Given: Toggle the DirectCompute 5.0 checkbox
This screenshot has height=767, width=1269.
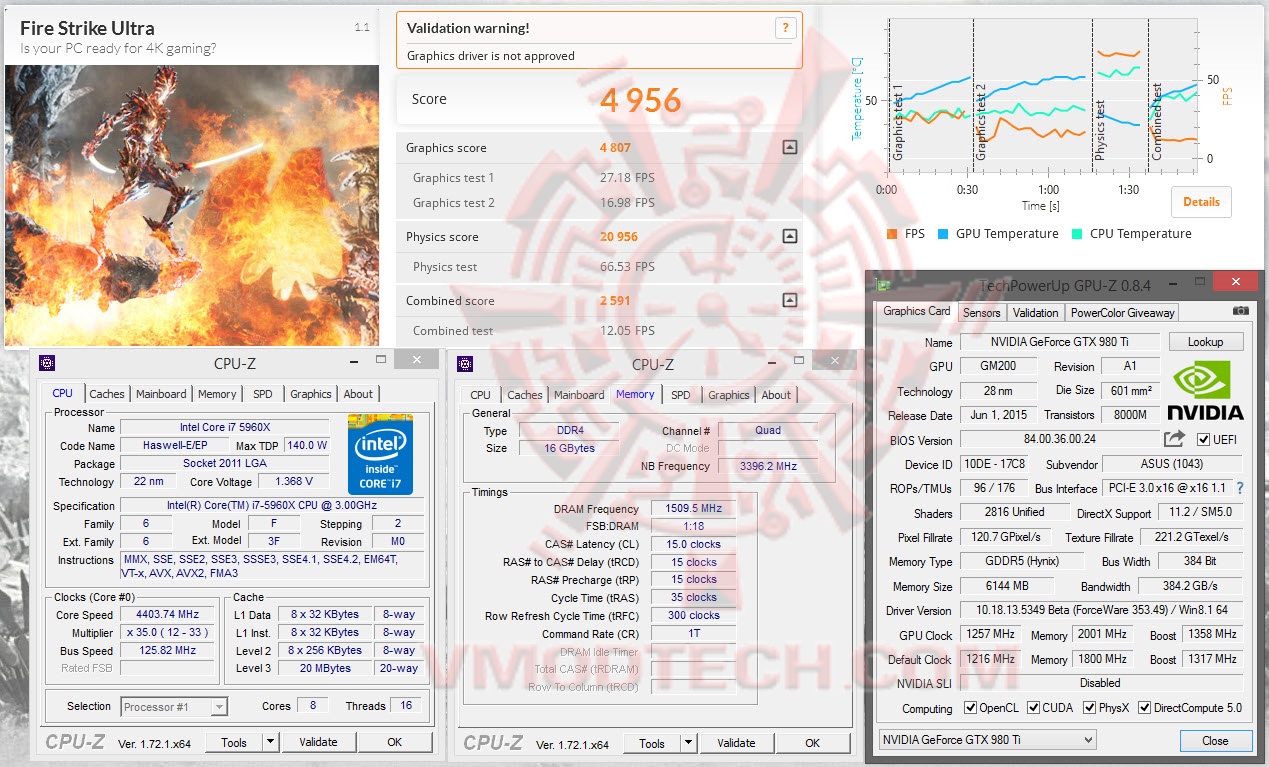Looking at the screenshot, I should [1144, 708].
